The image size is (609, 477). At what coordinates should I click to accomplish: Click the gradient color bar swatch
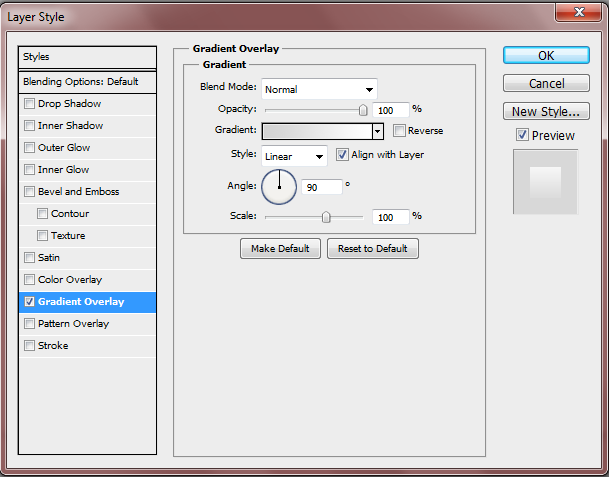316,131
